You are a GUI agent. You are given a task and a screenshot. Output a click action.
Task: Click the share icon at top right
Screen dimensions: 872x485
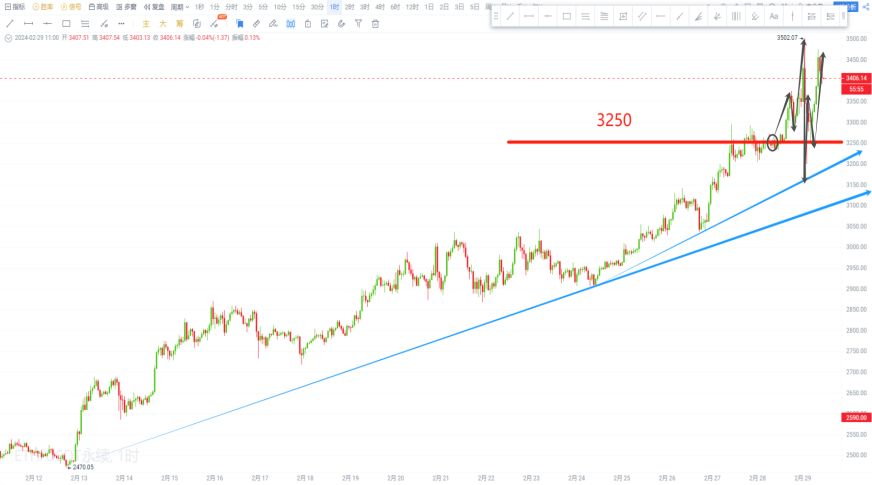tap(865, 7)
